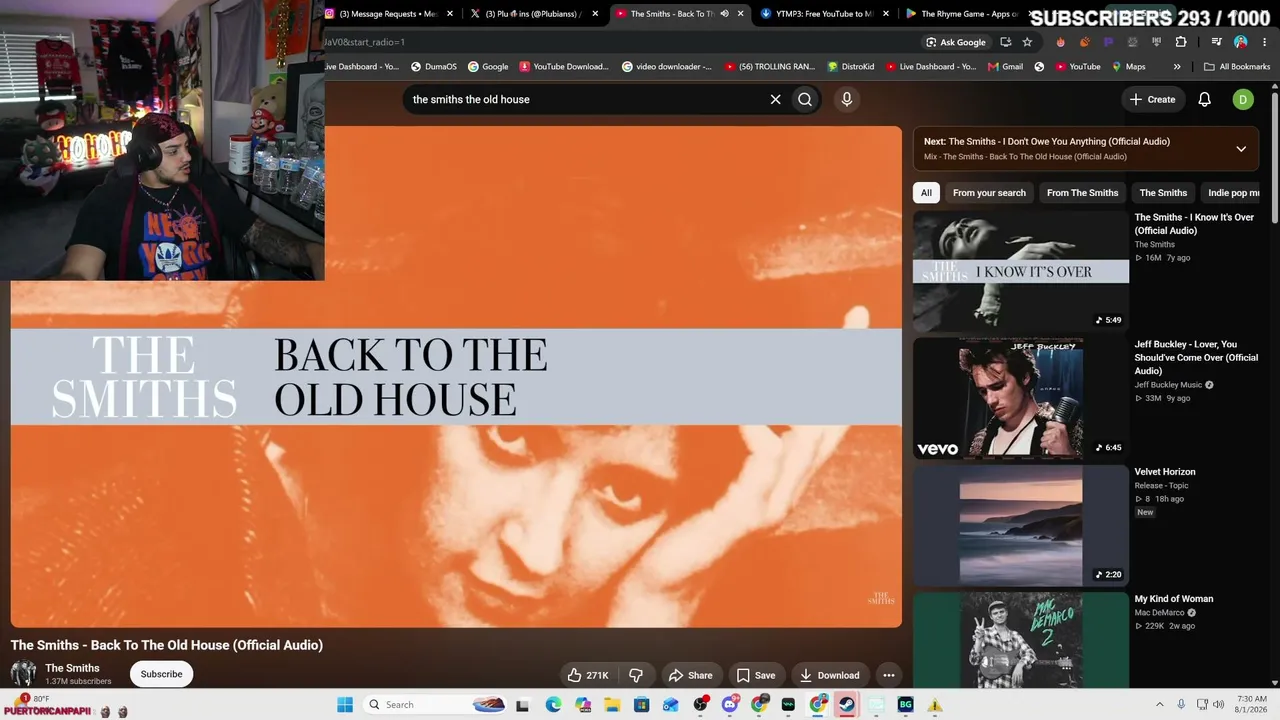
Task: Click the Windows taskbar Search box
Action: pos(432,705)
